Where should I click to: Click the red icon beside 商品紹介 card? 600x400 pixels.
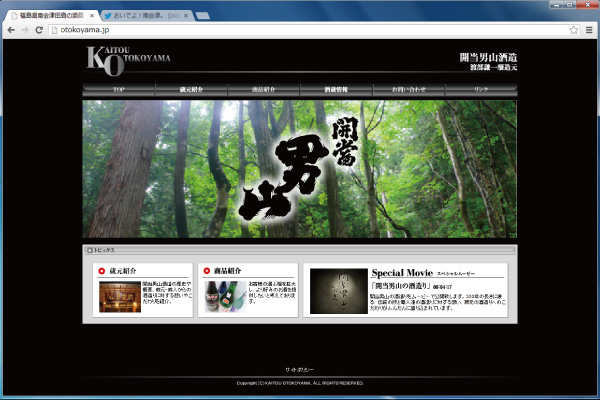point(207,271)
